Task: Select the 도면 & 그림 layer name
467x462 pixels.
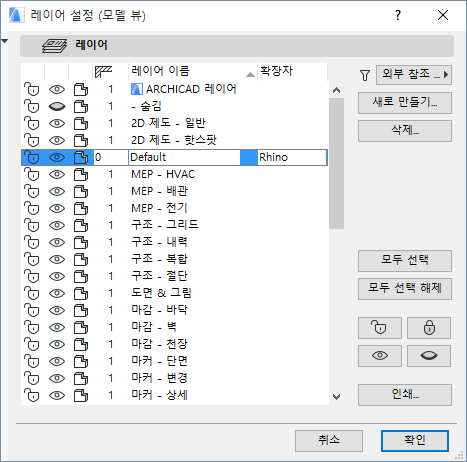Action: (161, 293)
